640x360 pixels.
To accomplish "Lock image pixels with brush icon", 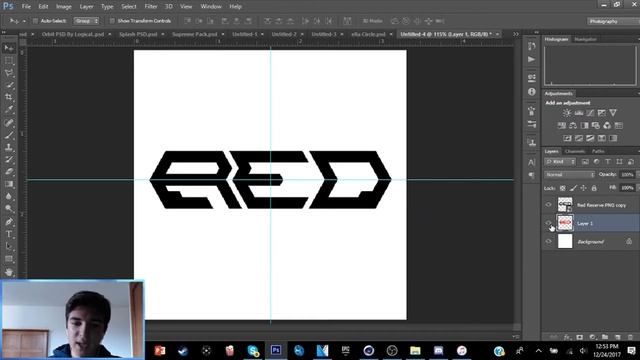I will tap(573, 188).
